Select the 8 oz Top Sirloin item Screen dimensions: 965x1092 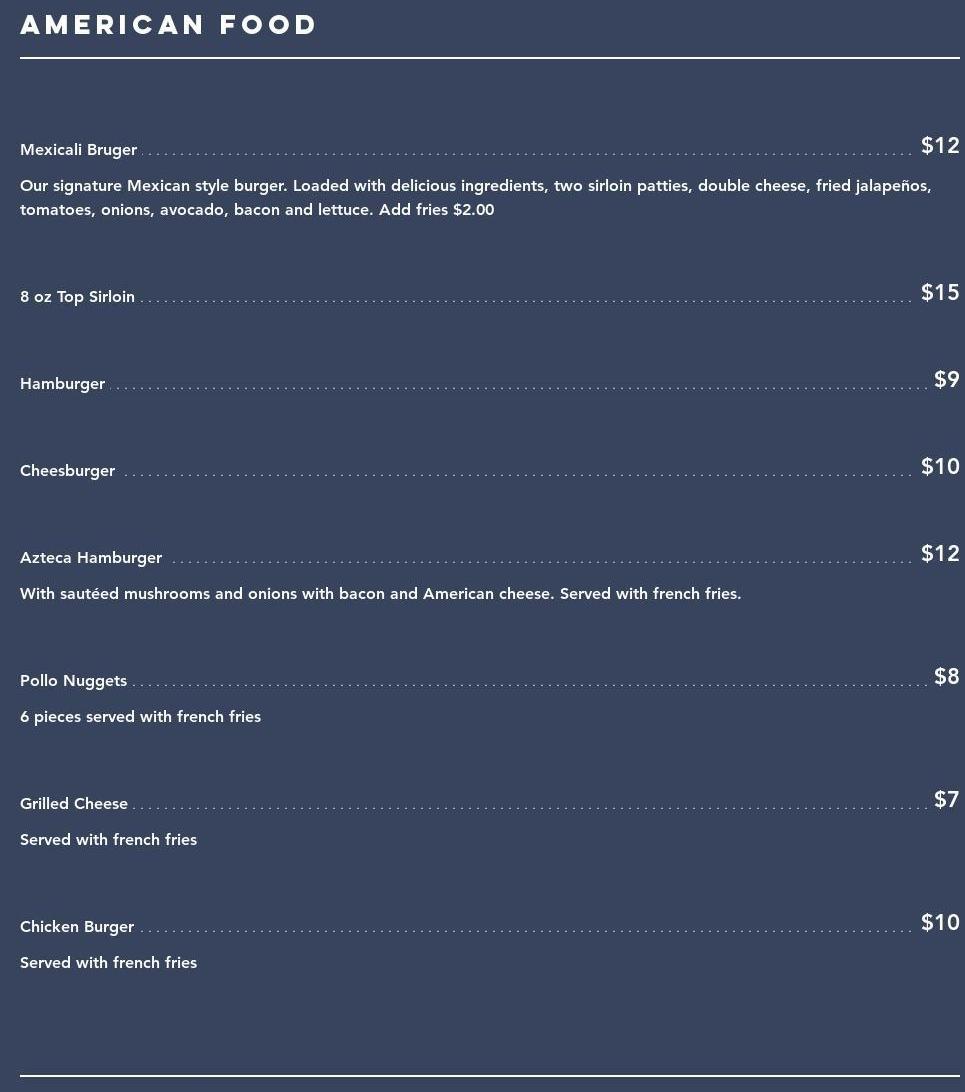tap(77, 297)
